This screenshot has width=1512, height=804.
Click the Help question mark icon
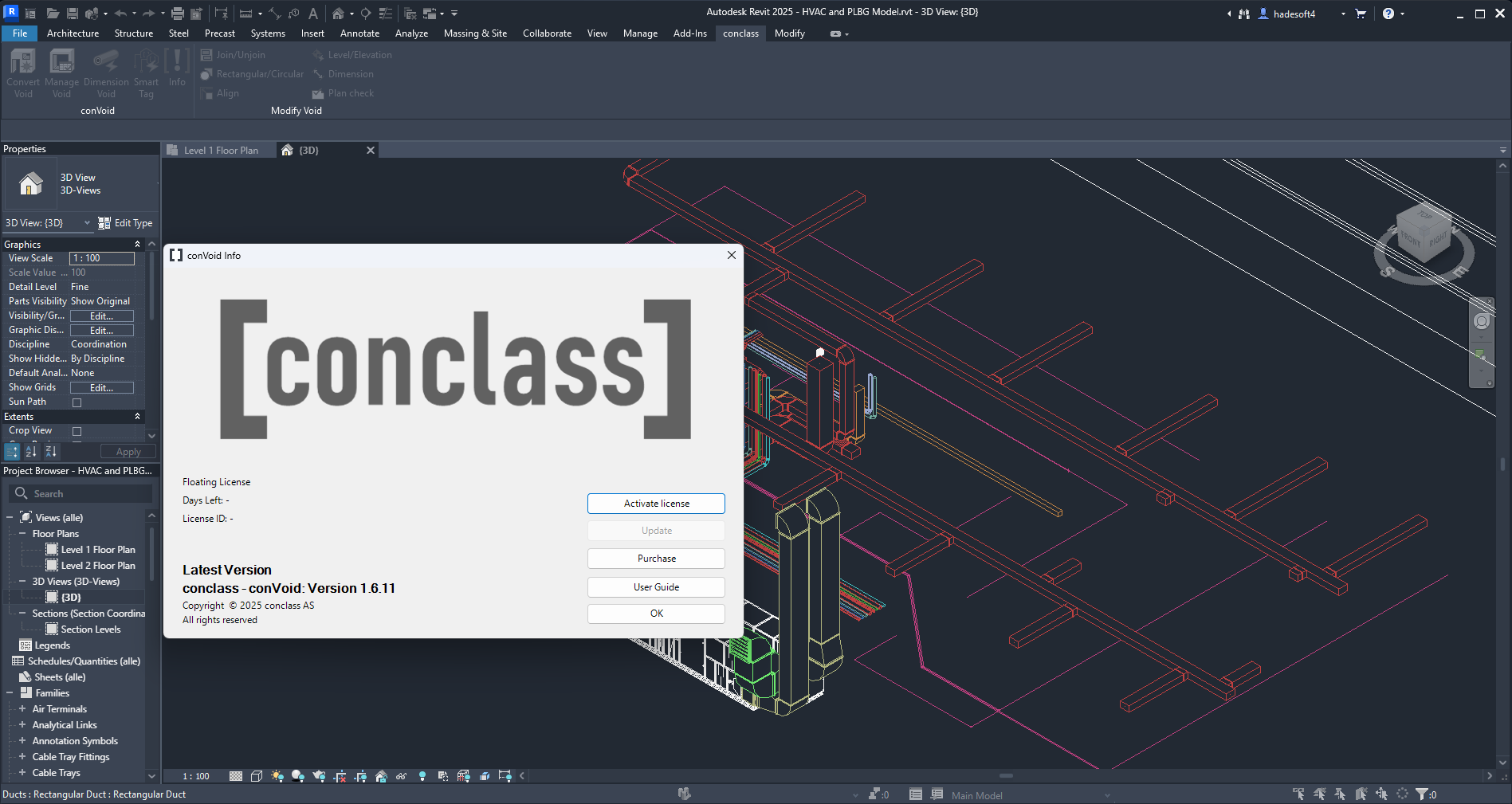1388,14
